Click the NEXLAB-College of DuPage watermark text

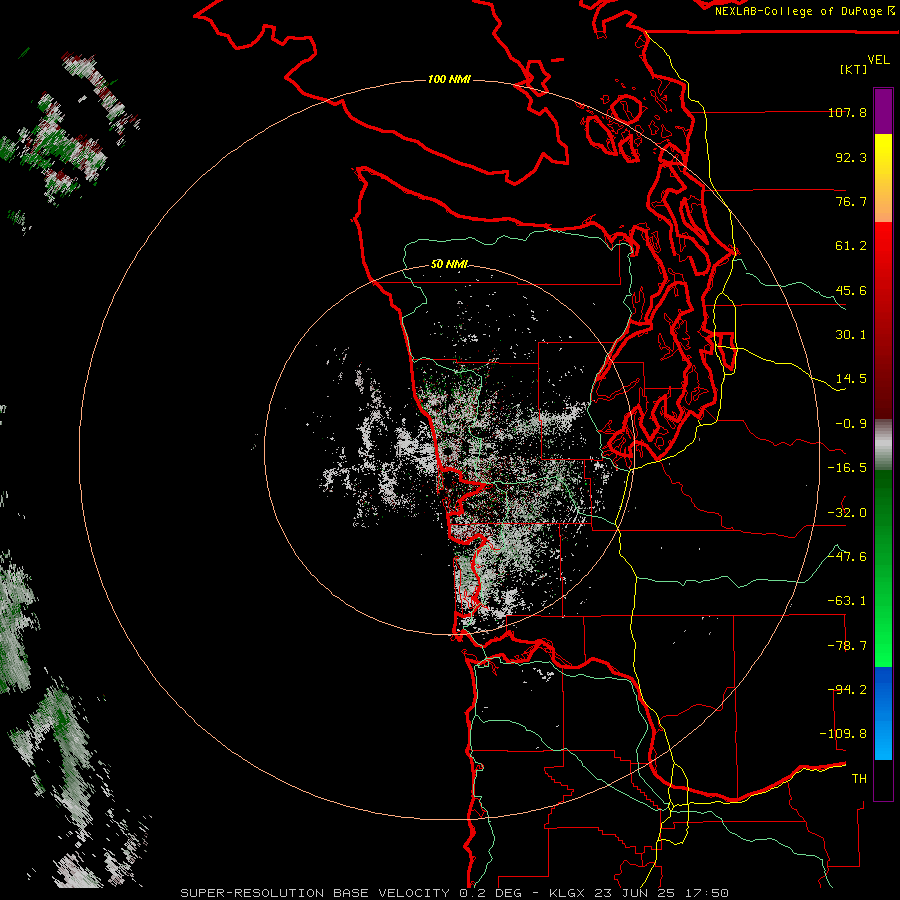click(x=805, y=11)
